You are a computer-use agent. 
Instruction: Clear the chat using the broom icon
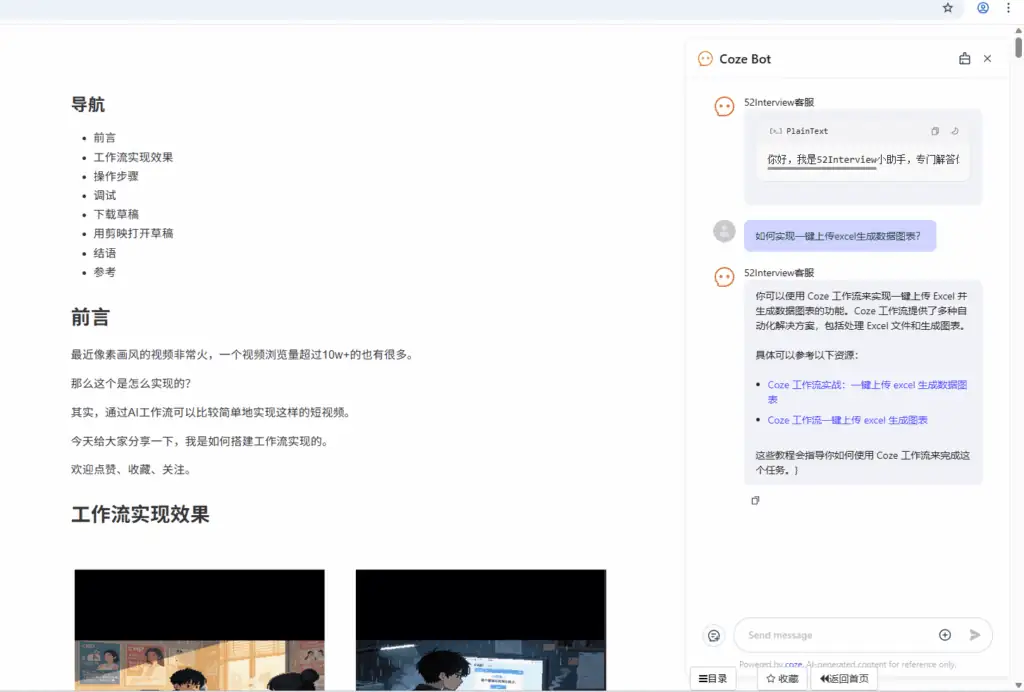click(965, 59)
